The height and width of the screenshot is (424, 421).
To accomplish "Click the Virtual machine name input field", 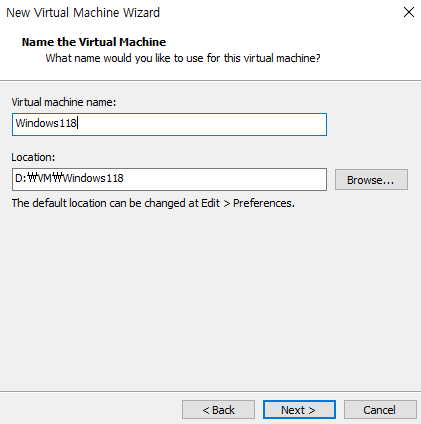I will click(x=169, y=124).
